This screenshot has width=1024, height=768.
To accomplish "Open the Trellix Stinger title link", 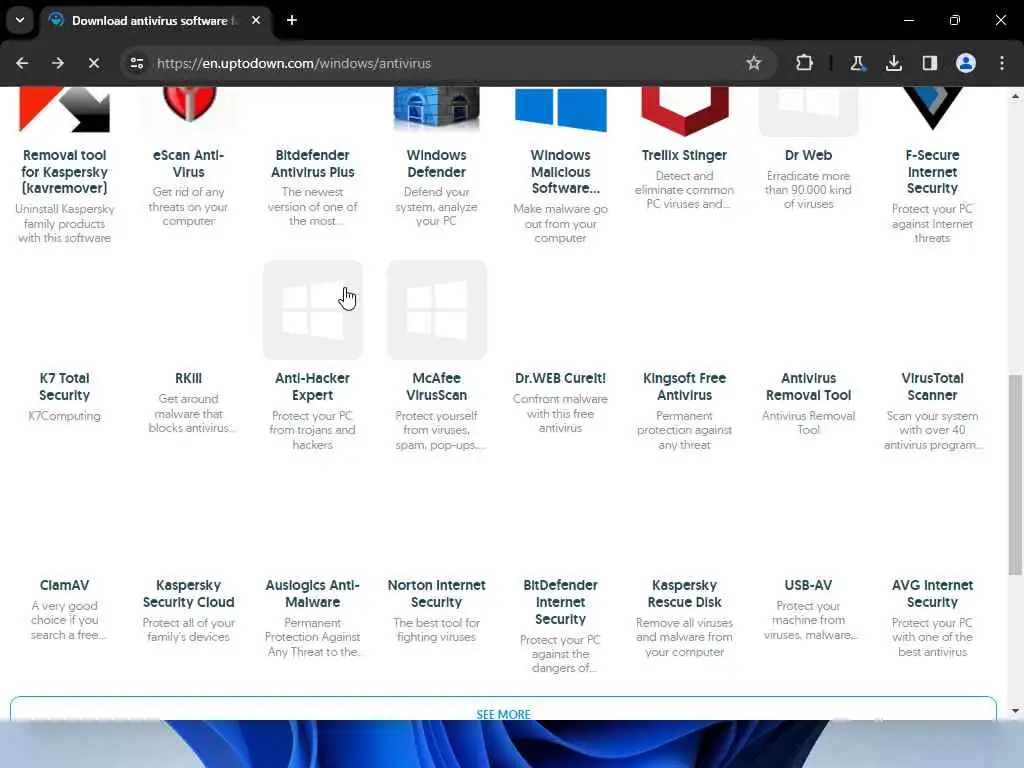I will (684, 155).
